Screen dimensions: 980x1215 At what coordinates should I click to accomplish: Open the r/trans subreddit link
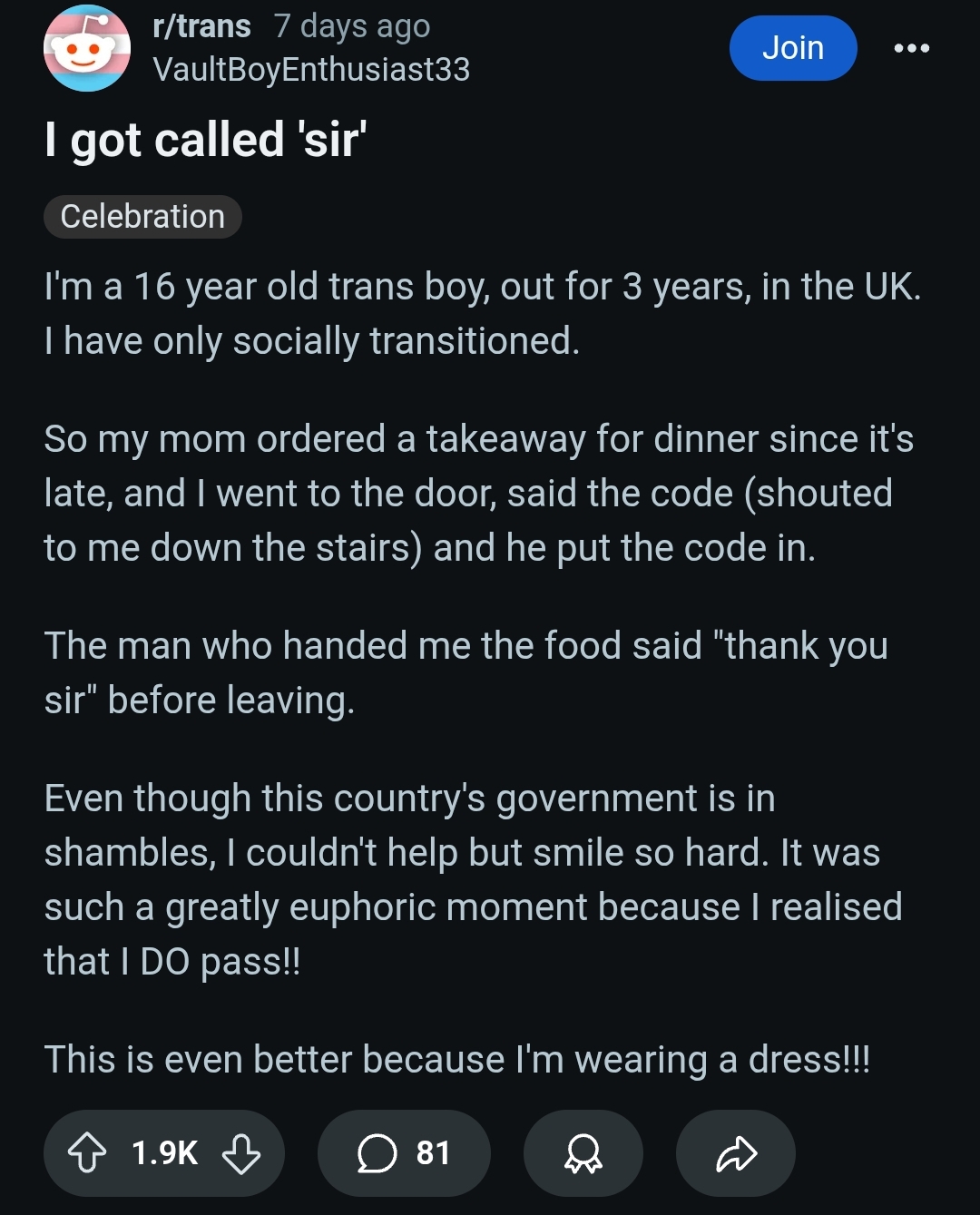click(202, 26)
